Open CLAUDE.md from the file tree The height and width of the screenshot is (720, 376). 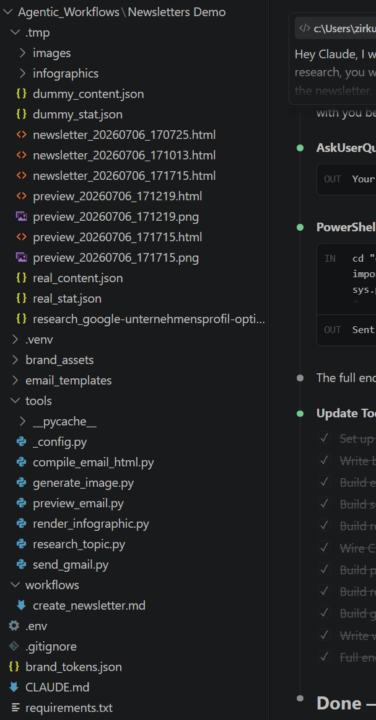pos(57,687)
